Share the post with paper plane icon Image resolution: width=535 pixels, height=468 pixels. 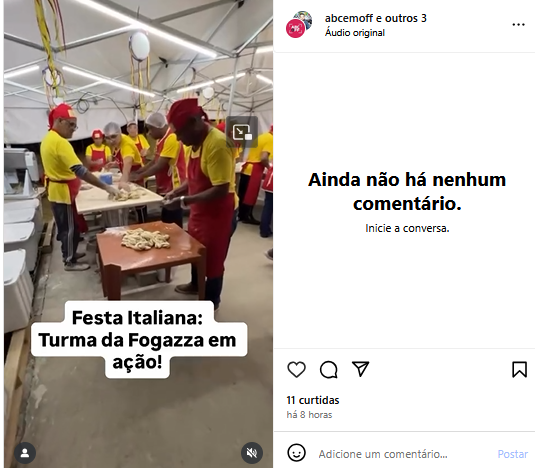pyautogui.click(x=361, y=369)
